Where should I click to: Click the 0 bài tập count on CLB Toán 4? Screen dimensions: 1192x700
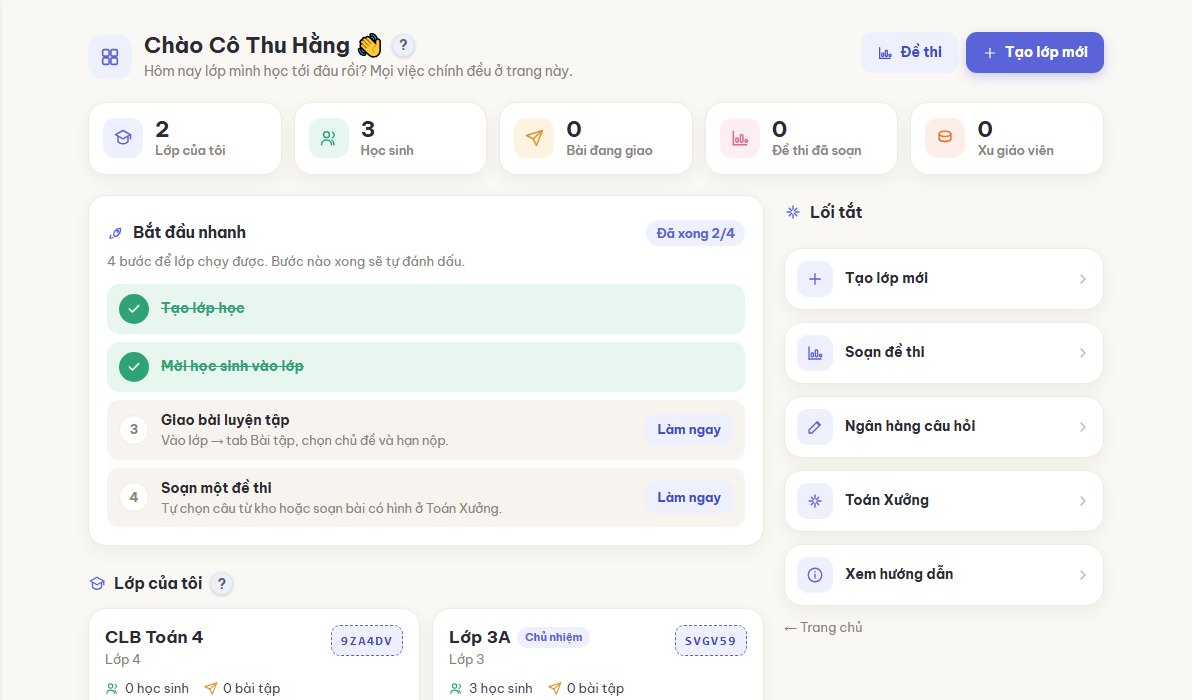tap(243, 689)
